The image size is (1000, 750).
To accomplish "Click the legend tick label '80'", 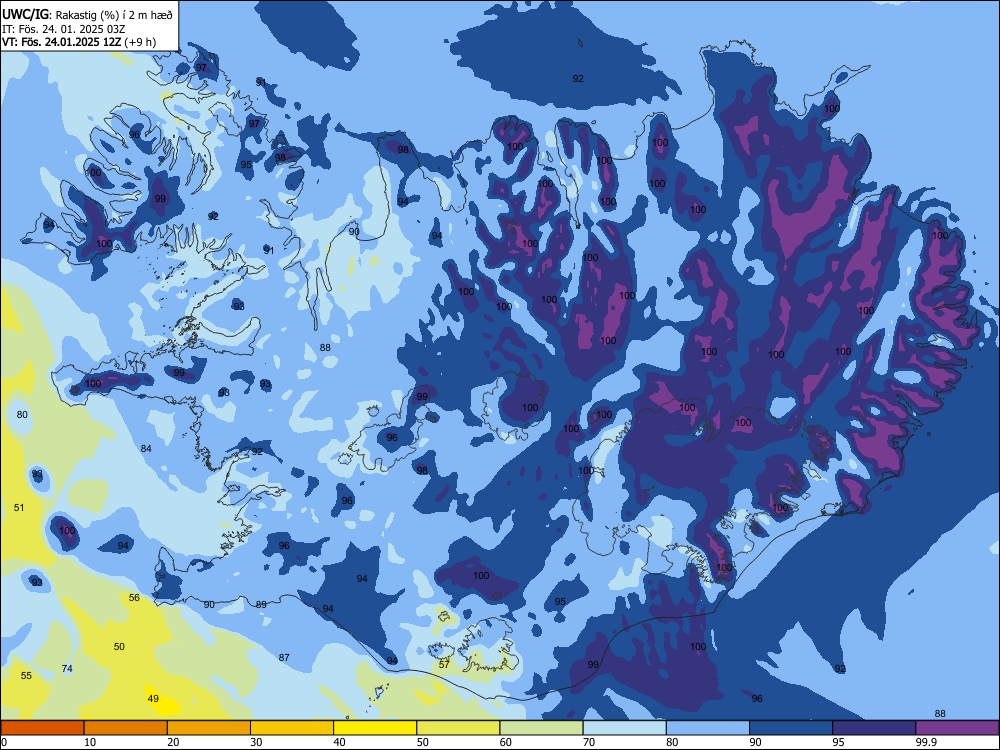I will 672,742.
